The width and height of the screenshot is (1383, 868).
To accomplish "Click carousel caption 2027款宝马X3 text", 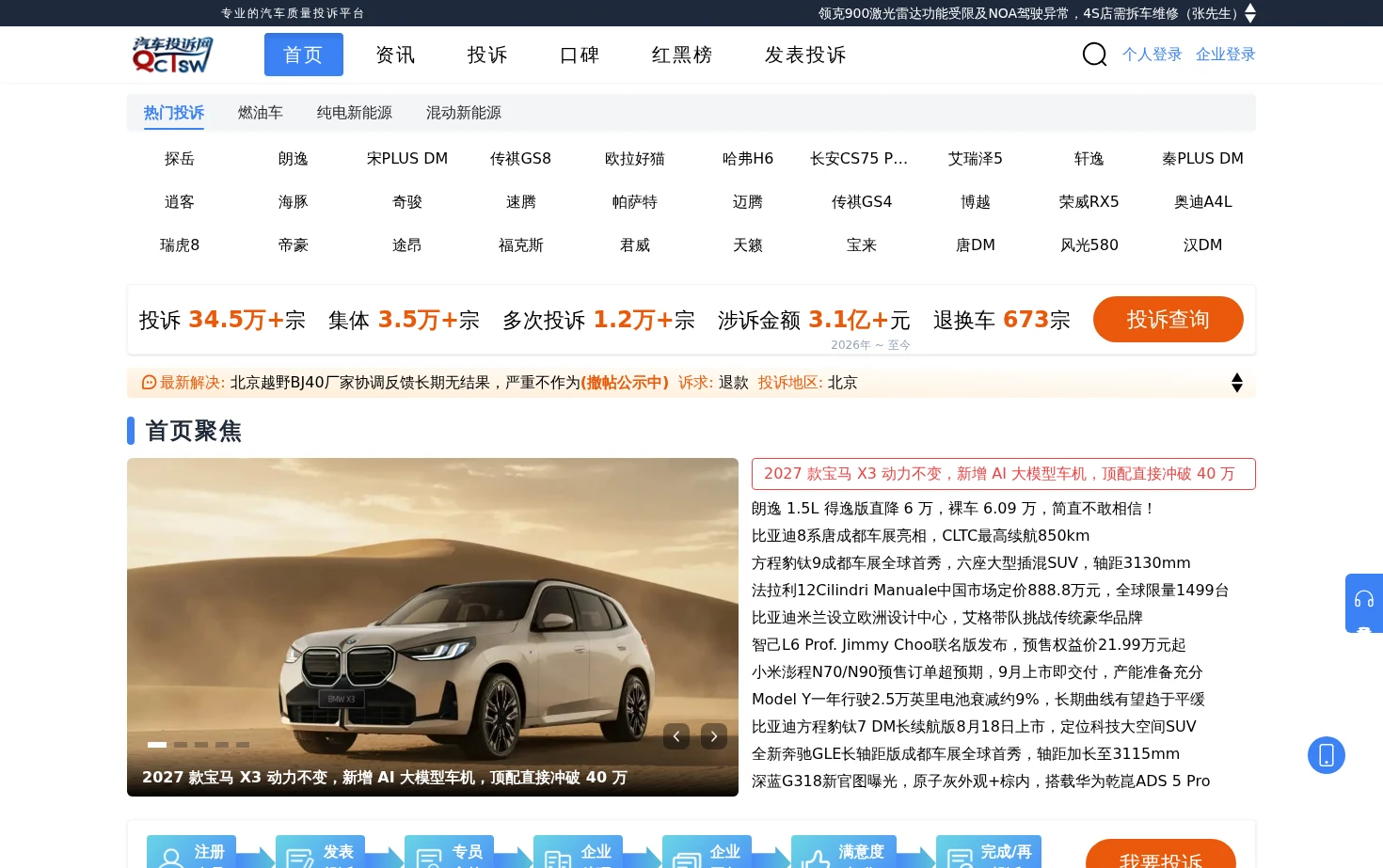I will click(385, 778).
